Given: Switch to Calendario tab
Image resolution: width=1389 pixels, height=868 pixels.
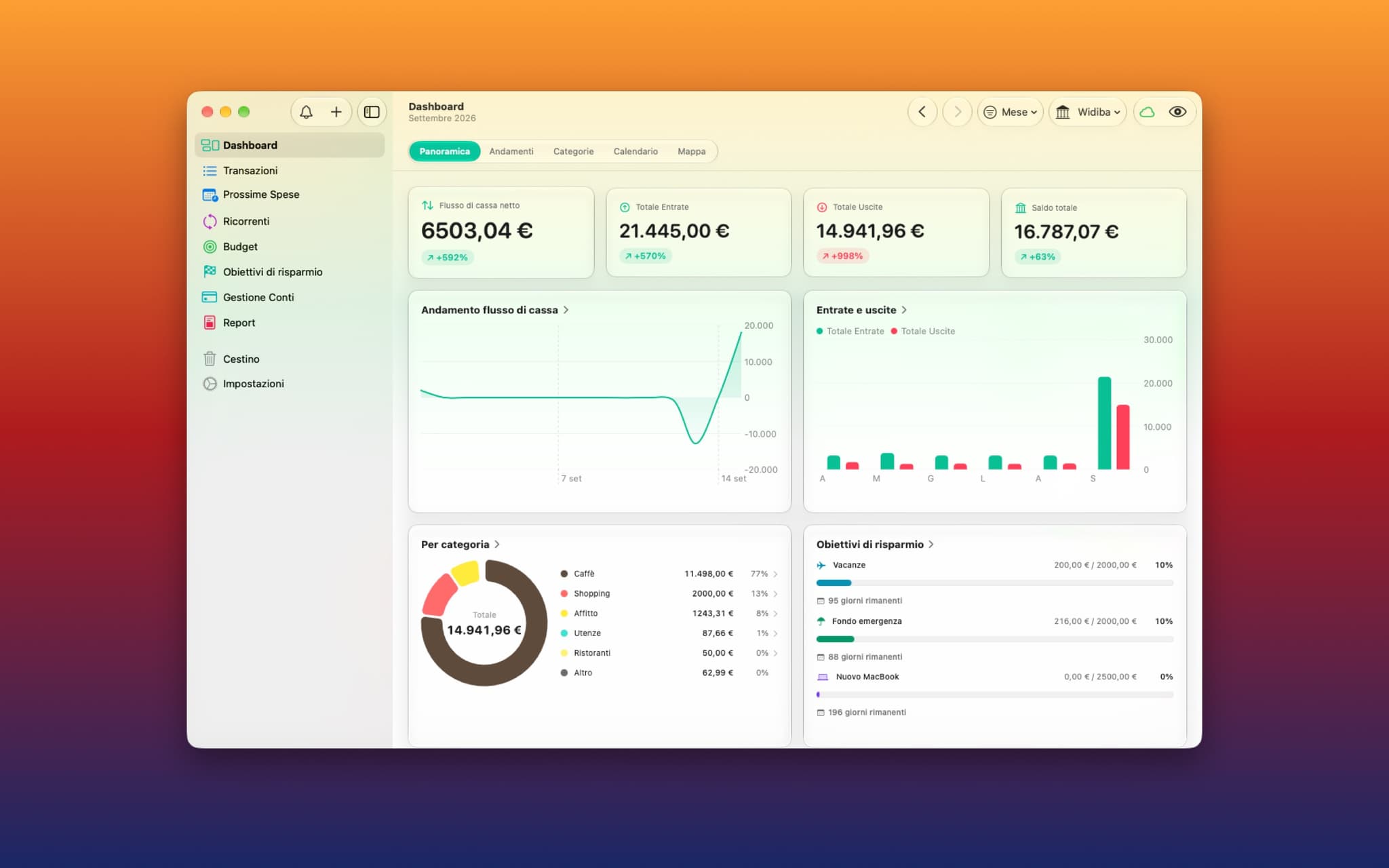Looking at the screenshot, I should (x=635, y=151).
